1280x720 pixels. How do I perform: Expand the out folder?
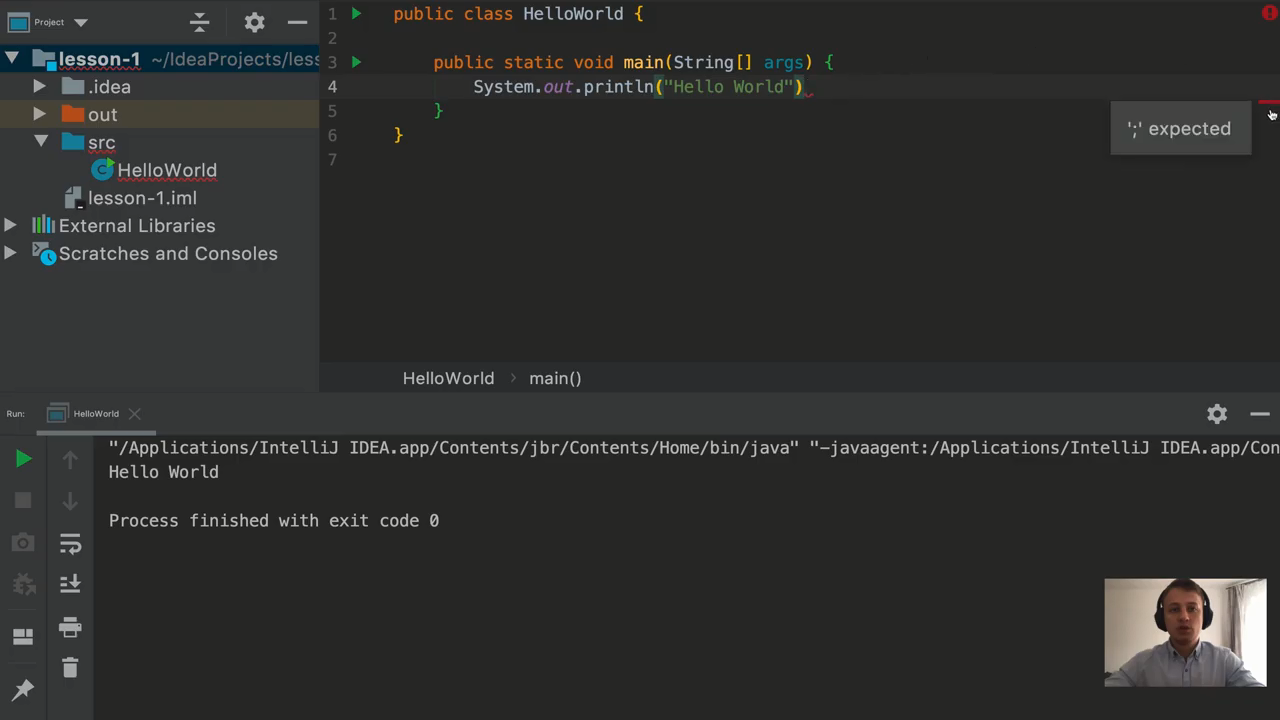40,115
